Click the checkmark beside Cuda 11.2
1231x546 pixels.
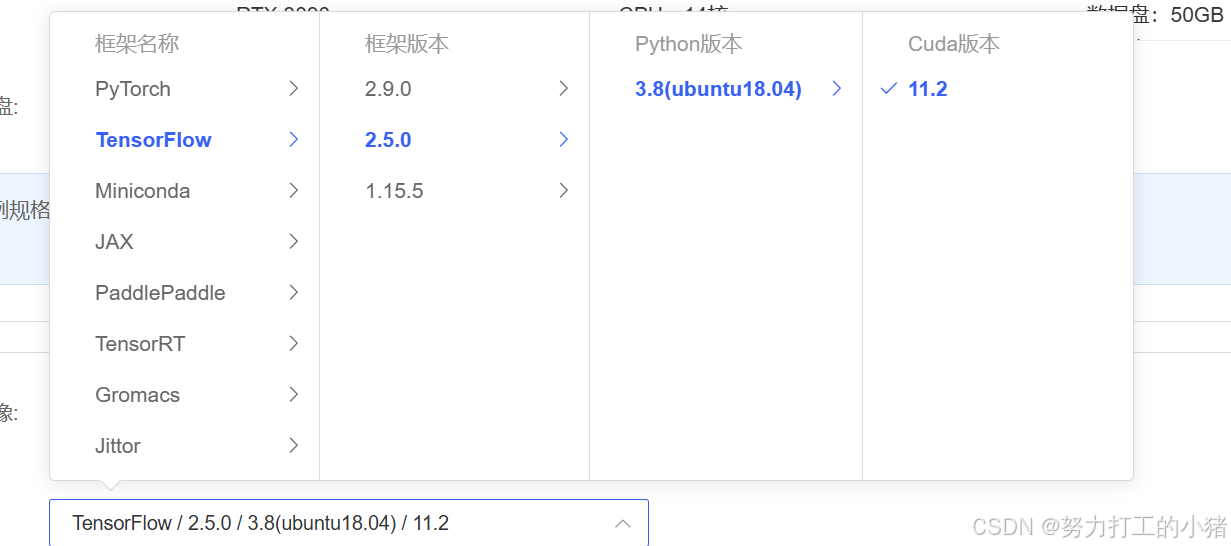(888, 89)
